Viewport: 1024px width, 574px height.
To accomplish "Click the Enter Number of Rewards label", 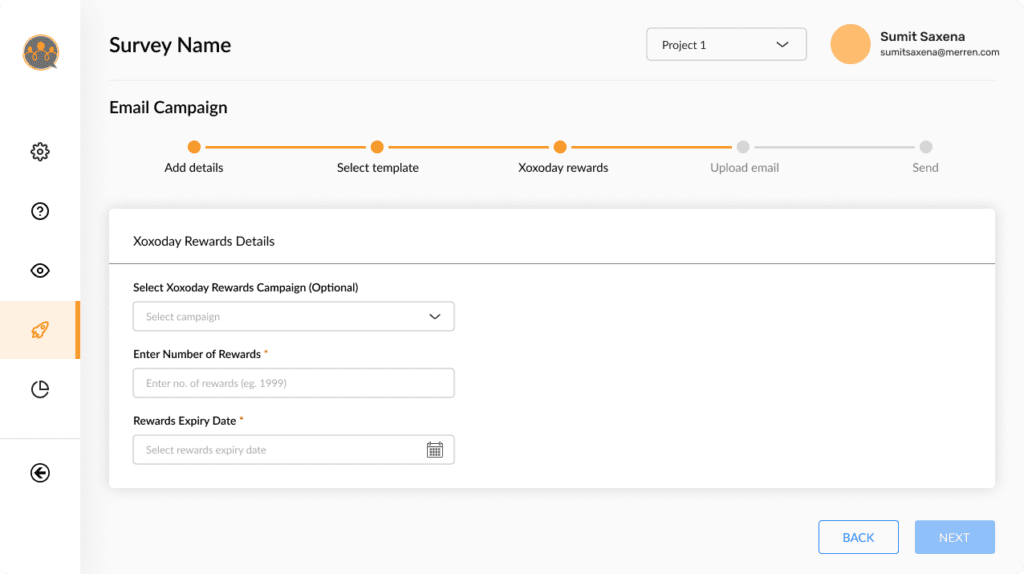I will [x=197, y=354].
